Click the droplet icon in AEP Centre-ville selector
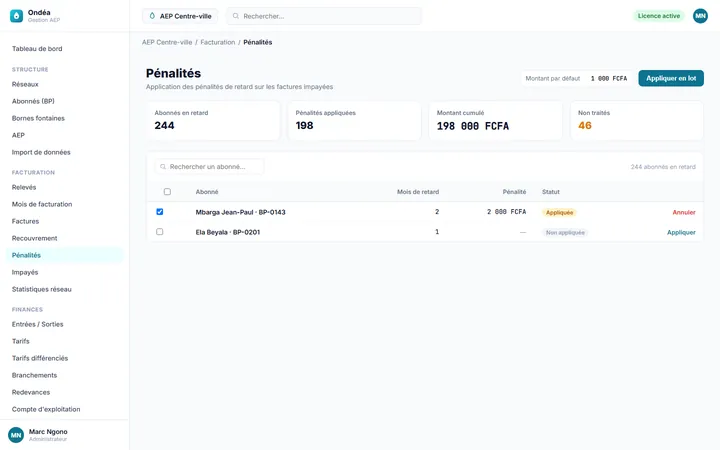The height and width of the screenshot is (450, 720). [152, 16]
